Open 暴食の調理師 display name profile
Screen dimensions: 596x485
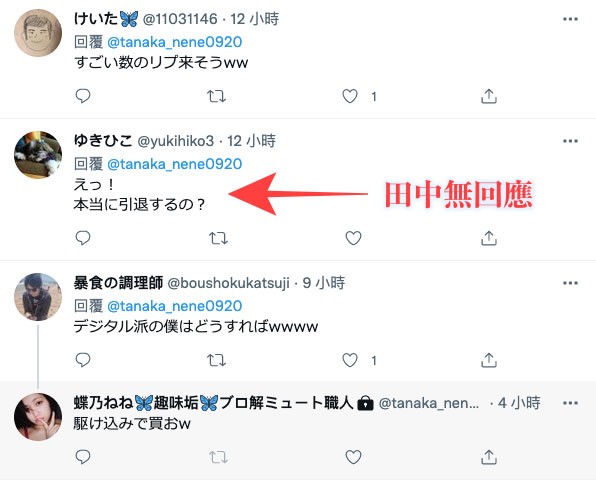(x=118, y=283)
